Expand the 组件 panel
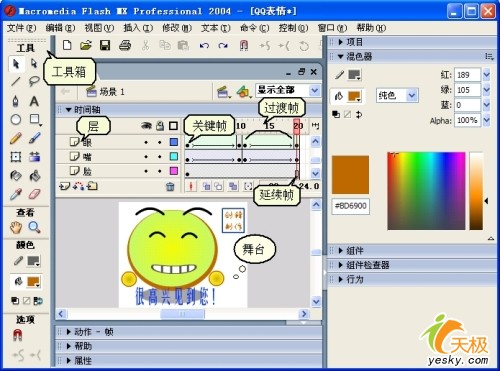The image size is (500, 371). pos(341,251)
